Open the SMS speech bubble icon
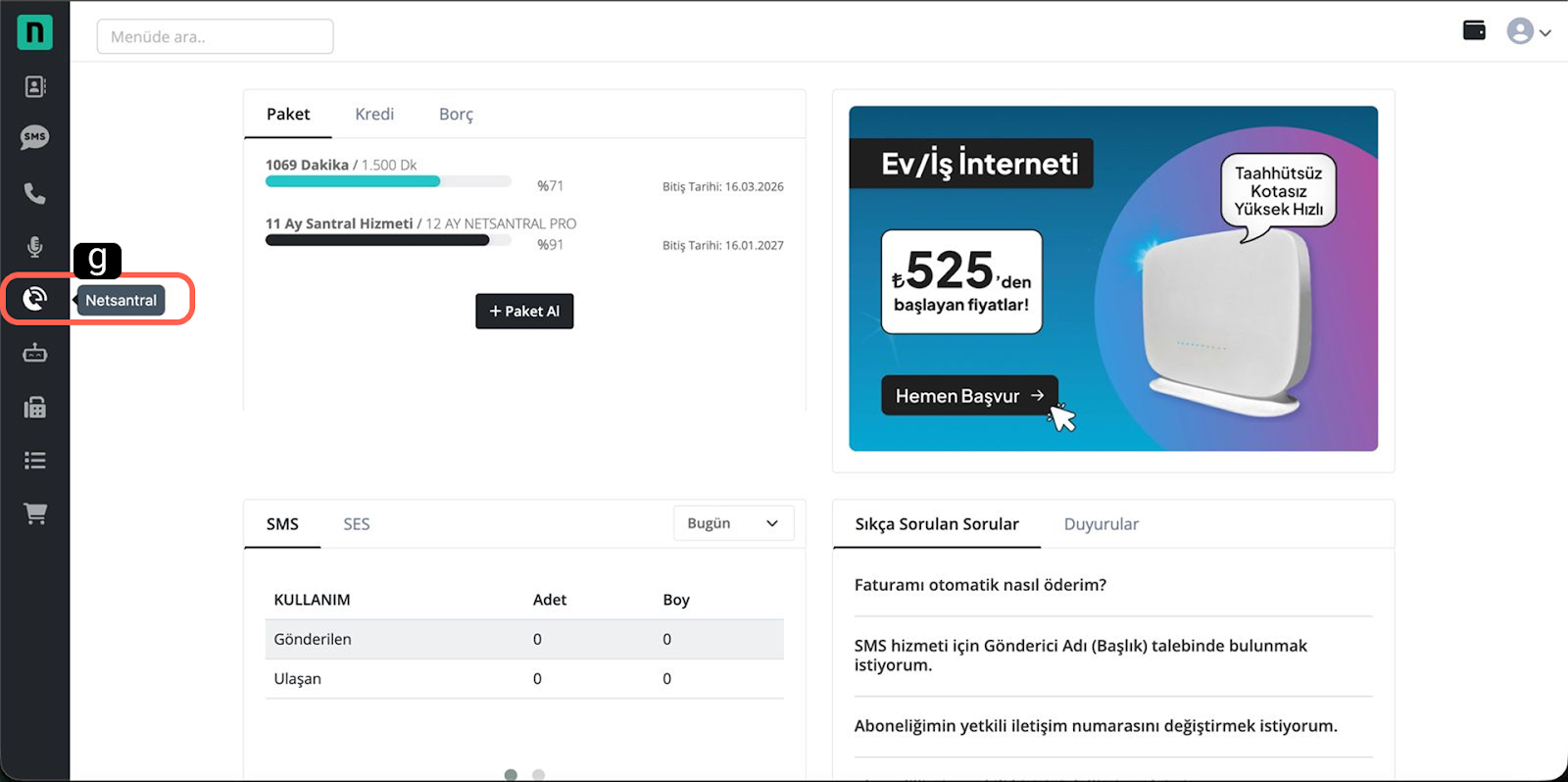 click(x=35, y=137)
